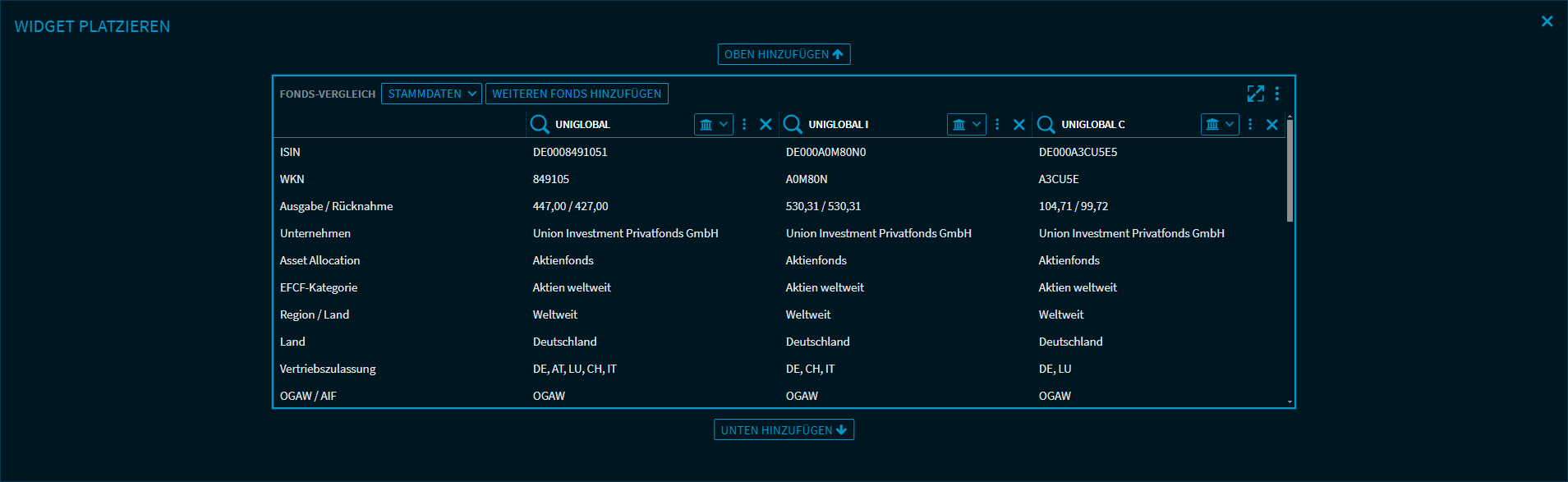The image size is (1568, 482).
Task: Click the Unten hinzufügen button
Action: coord(784,430)
